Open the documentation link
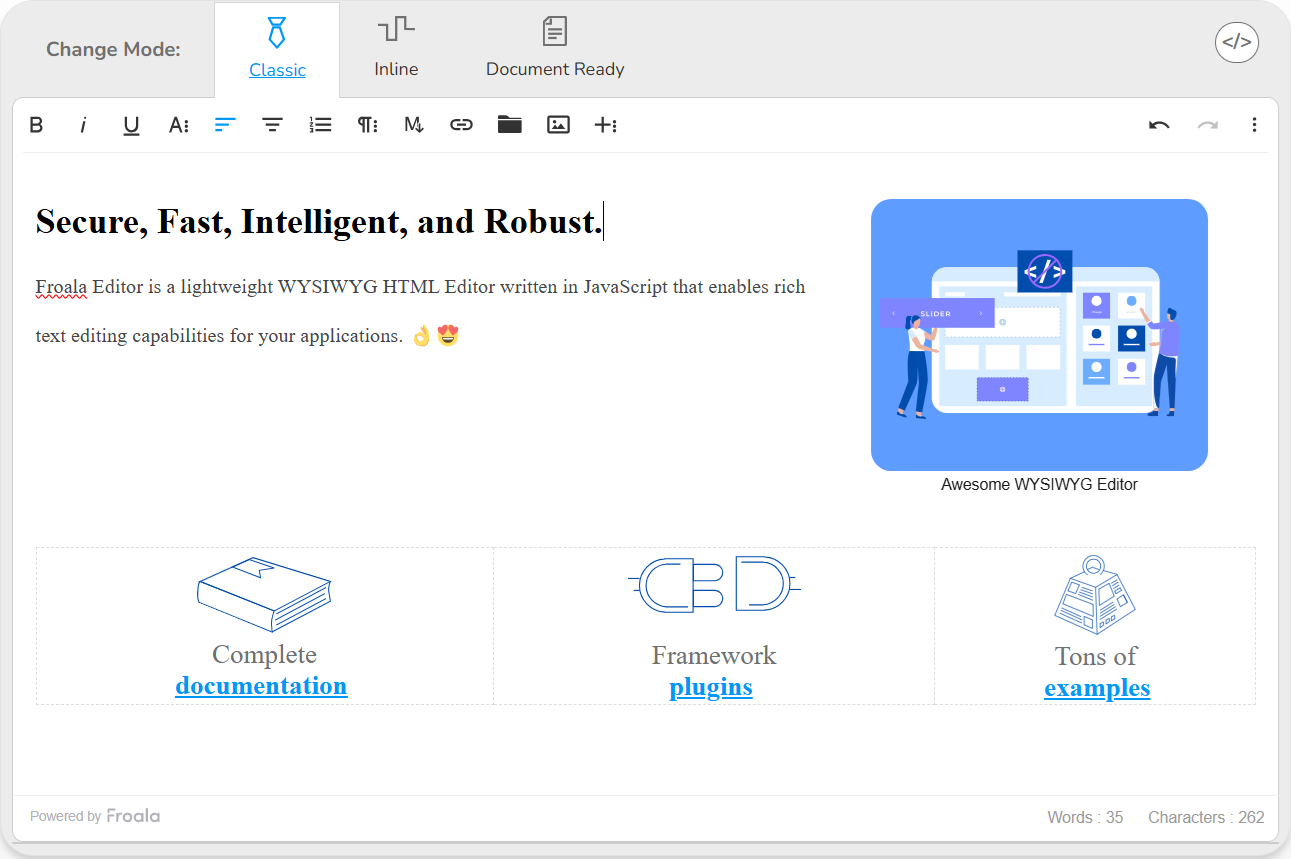 point(261,686)
